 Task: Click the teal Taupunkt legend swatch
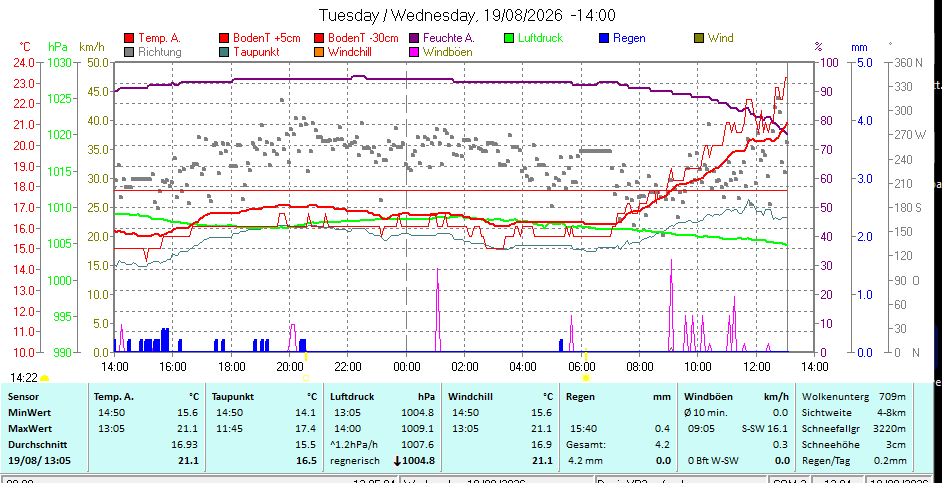point(223,52)
